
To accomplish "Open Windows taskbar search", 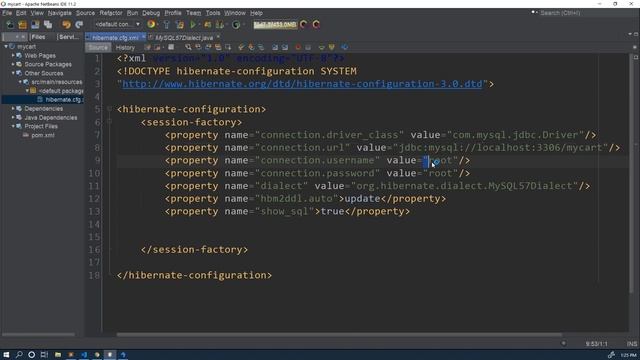I will (19, 355).
